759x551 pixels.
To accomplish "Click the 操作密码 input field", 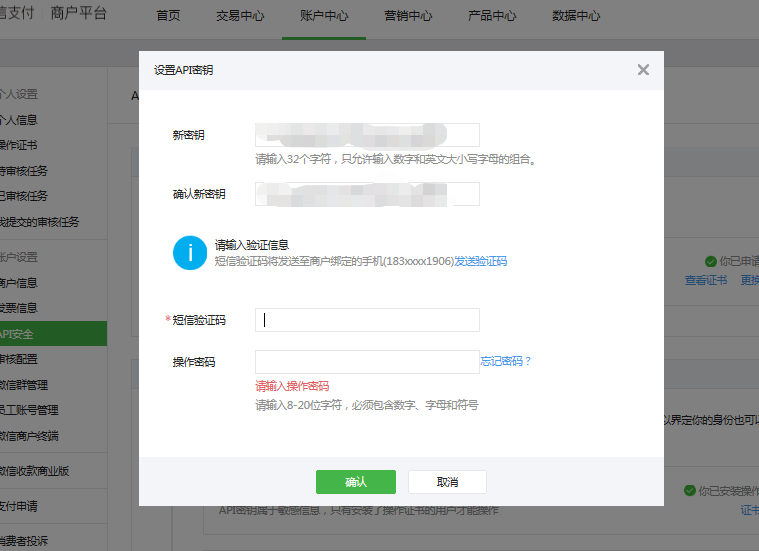I will (x=367, y=362).
